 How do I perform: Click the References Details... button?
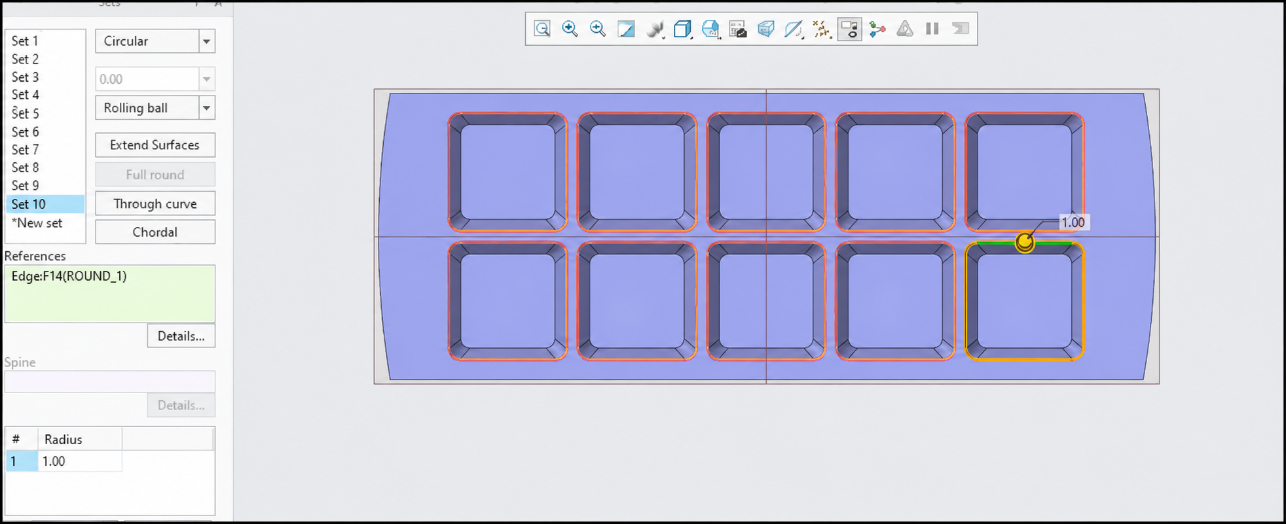(x=181, y=336)
